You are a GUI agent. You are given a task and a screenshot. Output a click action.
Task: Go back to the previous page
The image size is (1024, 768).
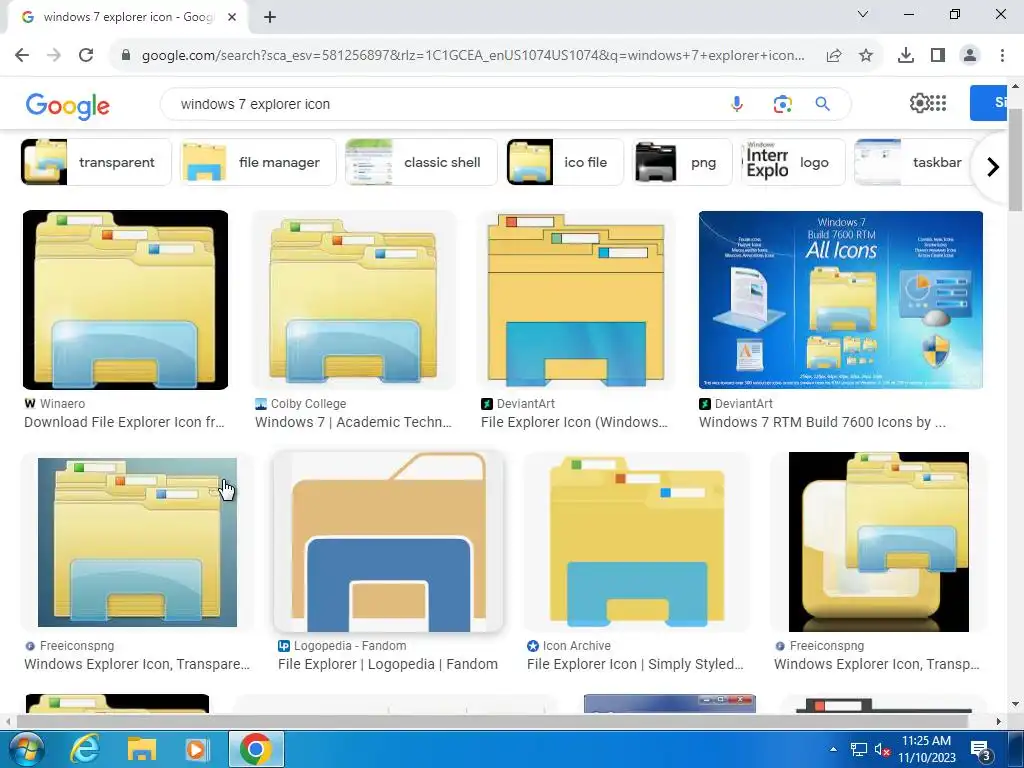point(22,55)
